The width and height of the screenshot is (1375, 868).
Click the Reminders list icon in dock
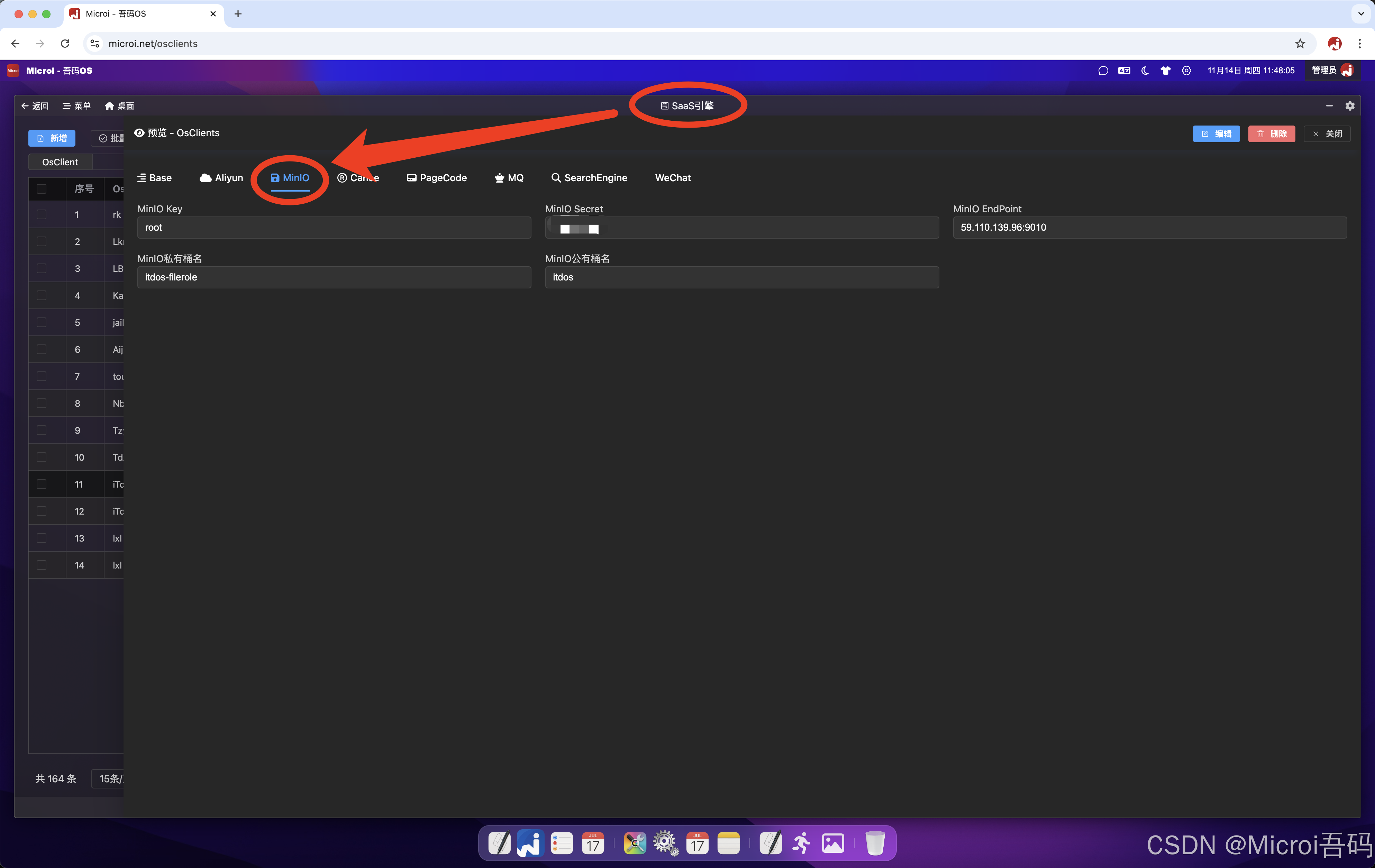(561, 842)
